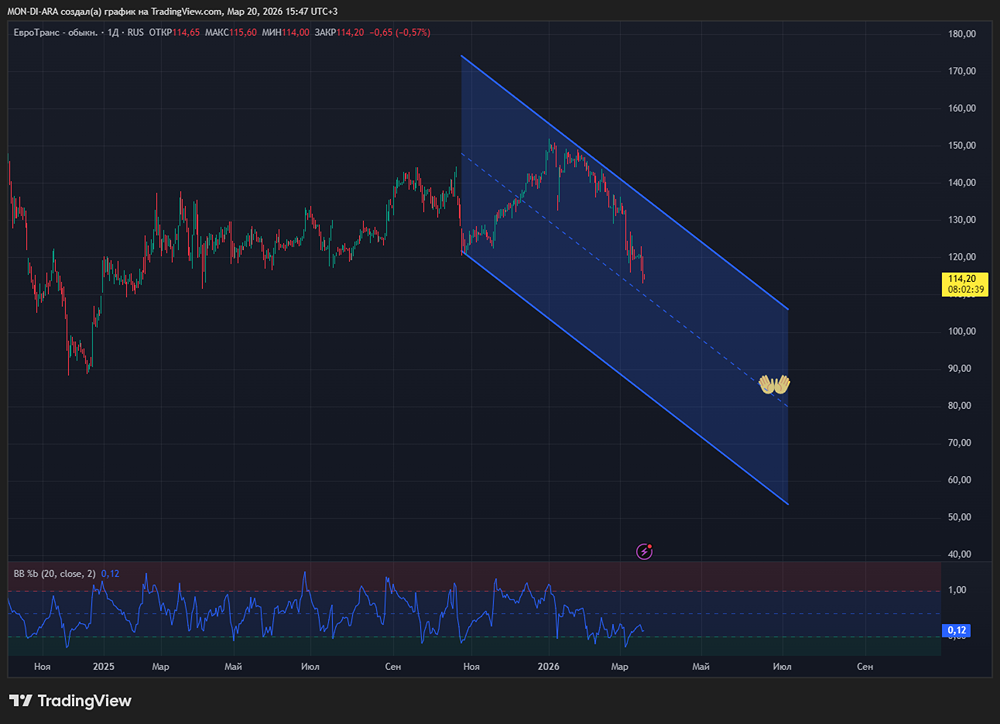The width and height of the screenshot is (1000, 724).
Task: Click the 2026 year label on time axis
Action: click(548, 667)
